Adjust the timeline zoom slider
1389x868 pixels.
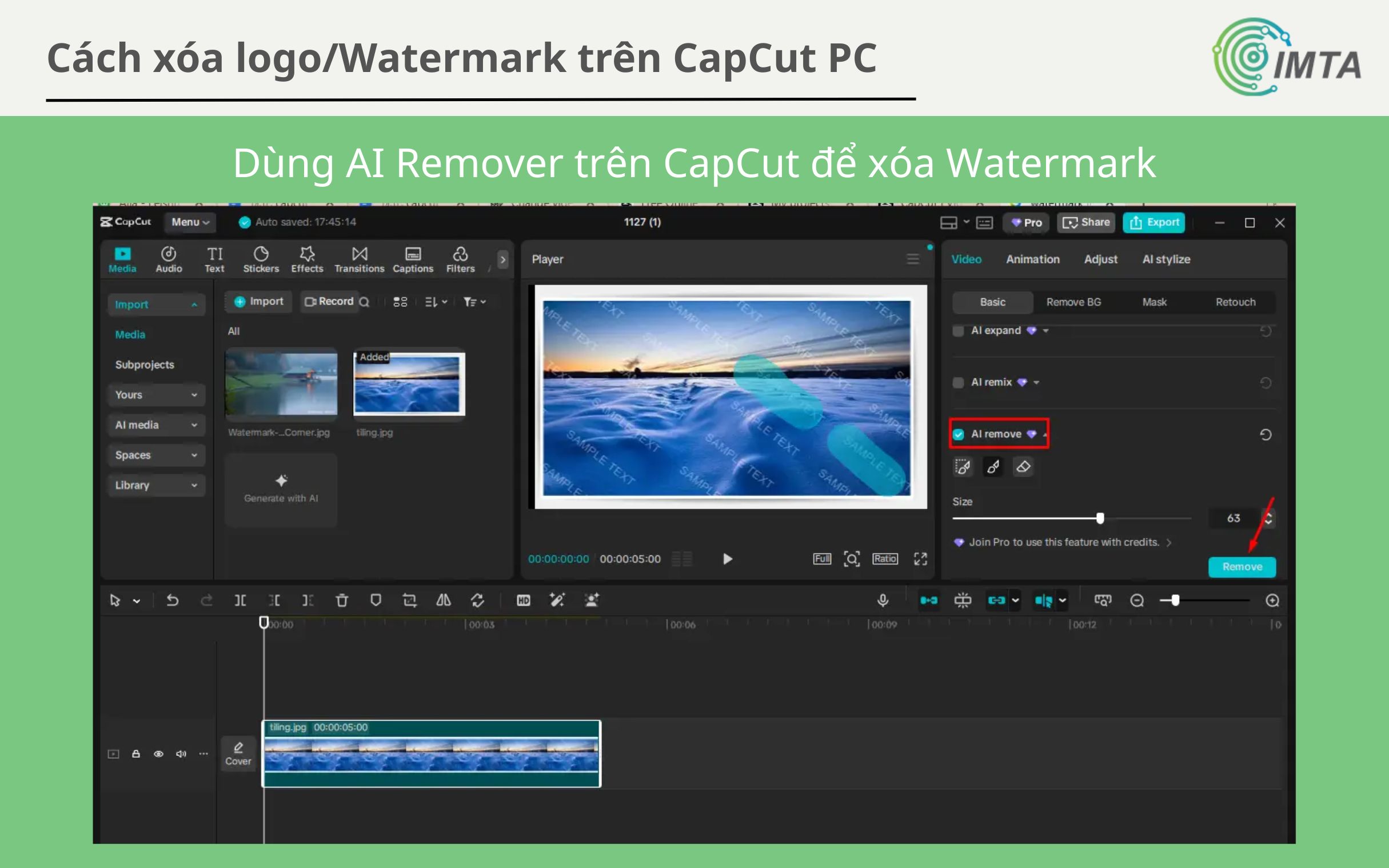coord(1175,601)
